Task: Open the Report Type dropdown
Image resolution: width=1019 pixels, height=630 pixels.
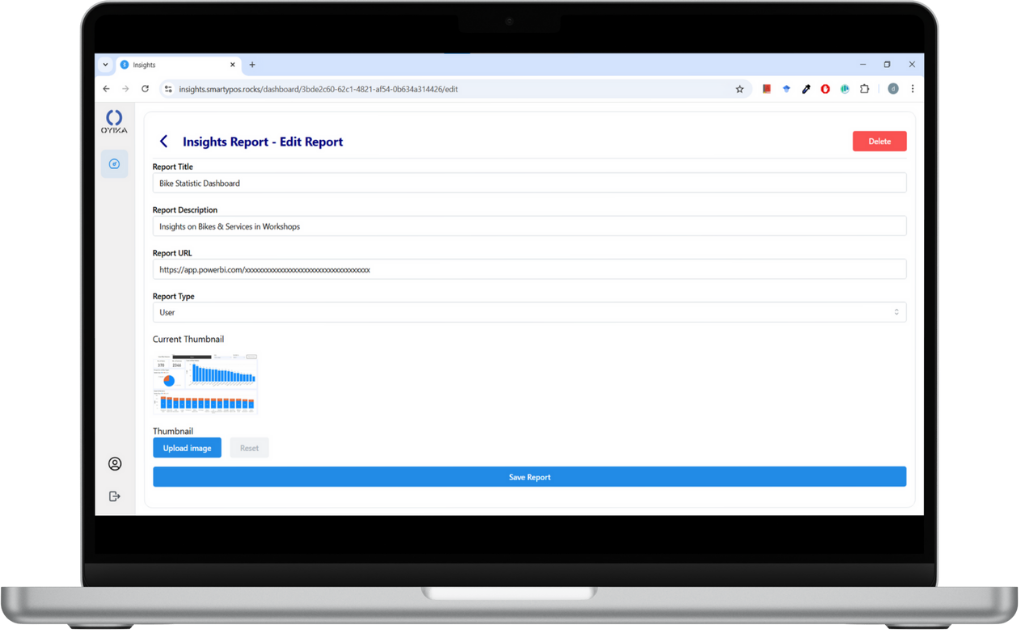Action: (x=529, y=312)
